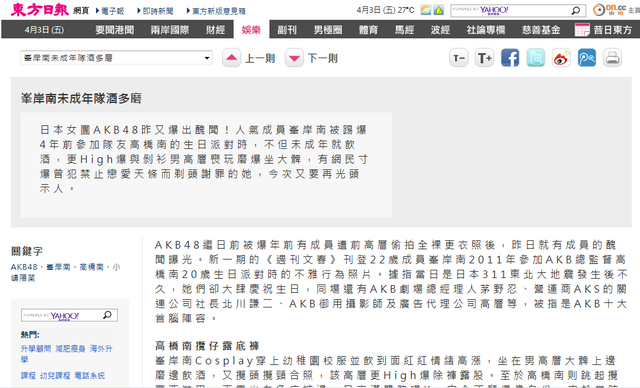
Task: Share article on Sina Weibo
Action: tap(561, 58)
